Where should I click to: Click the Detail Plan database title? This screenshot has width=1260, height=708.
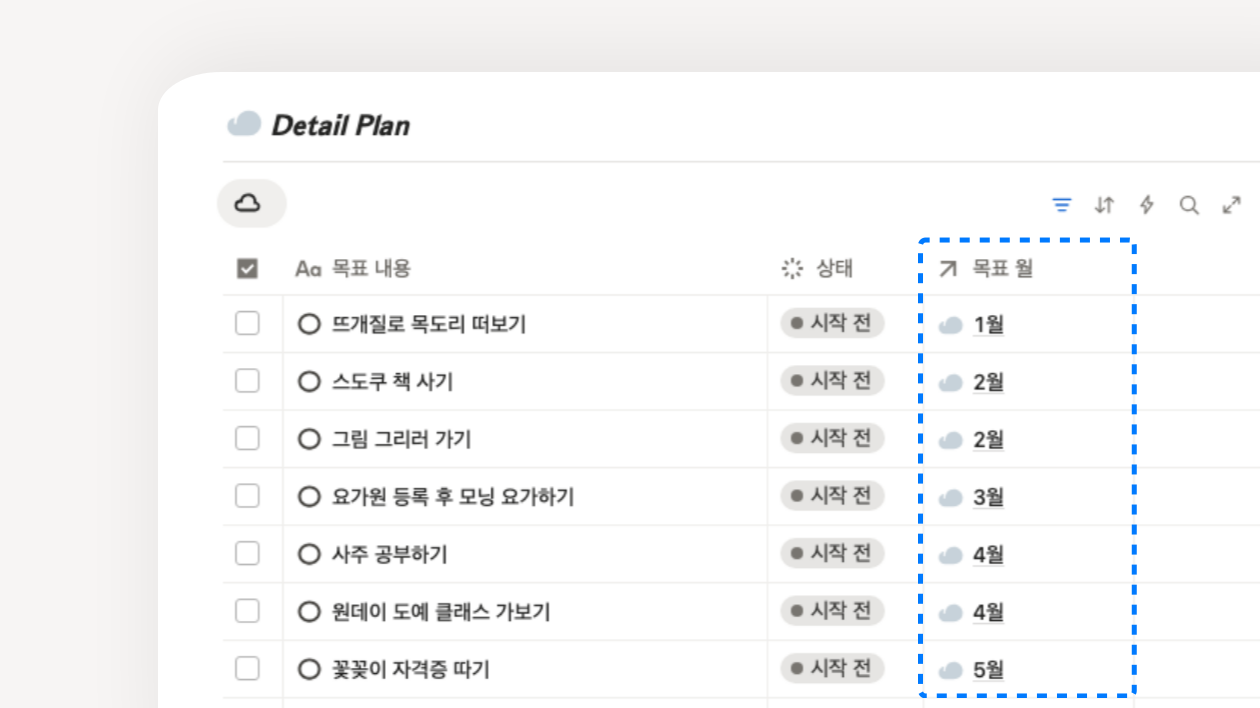coord(340,125)
